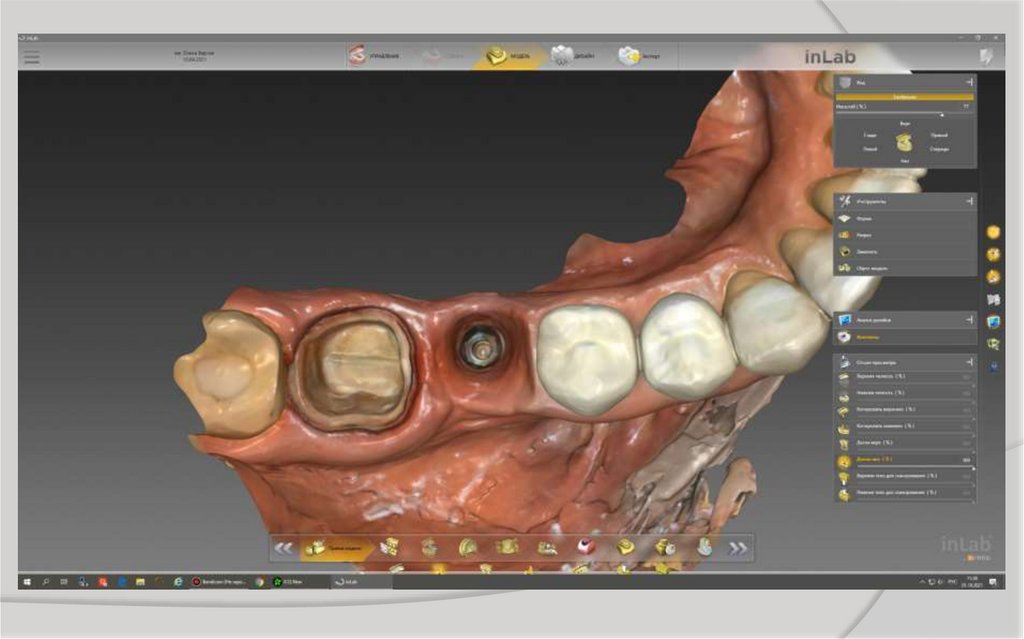
Task: Toggle highlighted gingiva row icon showing 100
Action: (x=844, y=461)
